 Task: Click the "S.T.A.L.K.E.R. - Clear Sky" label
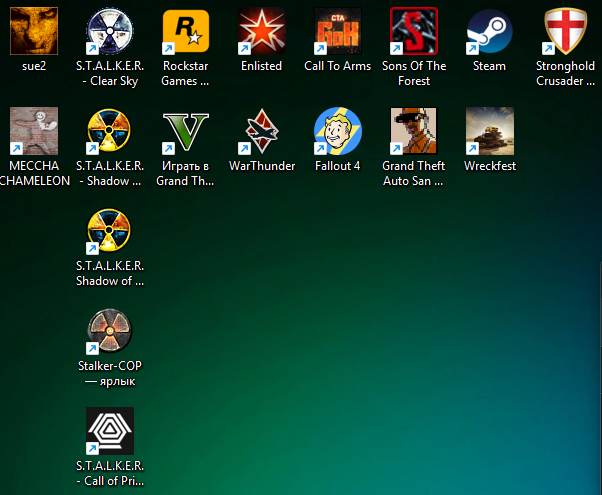[110, 73]
